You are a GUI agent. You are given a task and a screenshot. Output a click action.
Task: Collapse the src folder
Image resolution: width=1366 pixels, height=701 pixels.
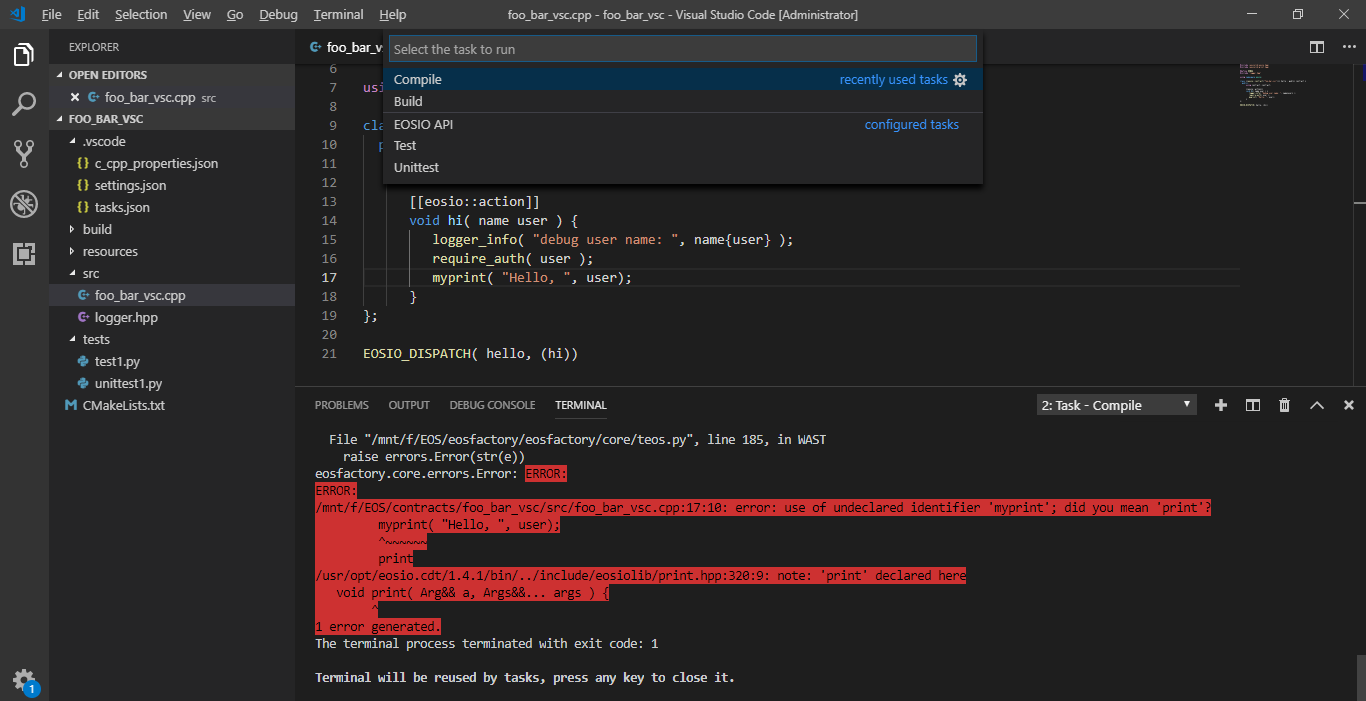(x=172, y=274)
